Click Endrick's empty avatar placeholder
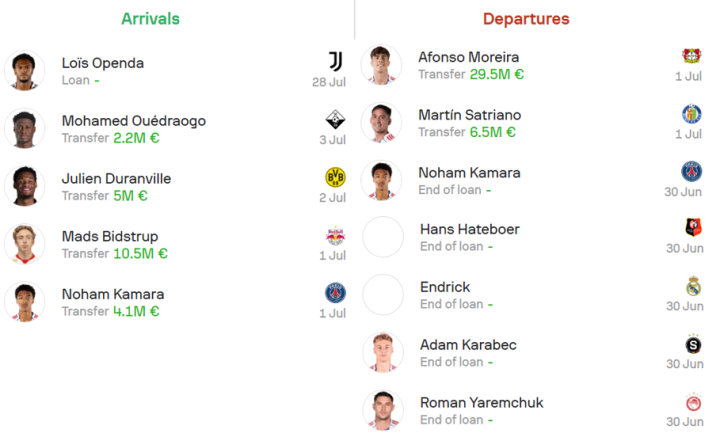The width and height of the screenshot is (720, 437). coord(383,295)
